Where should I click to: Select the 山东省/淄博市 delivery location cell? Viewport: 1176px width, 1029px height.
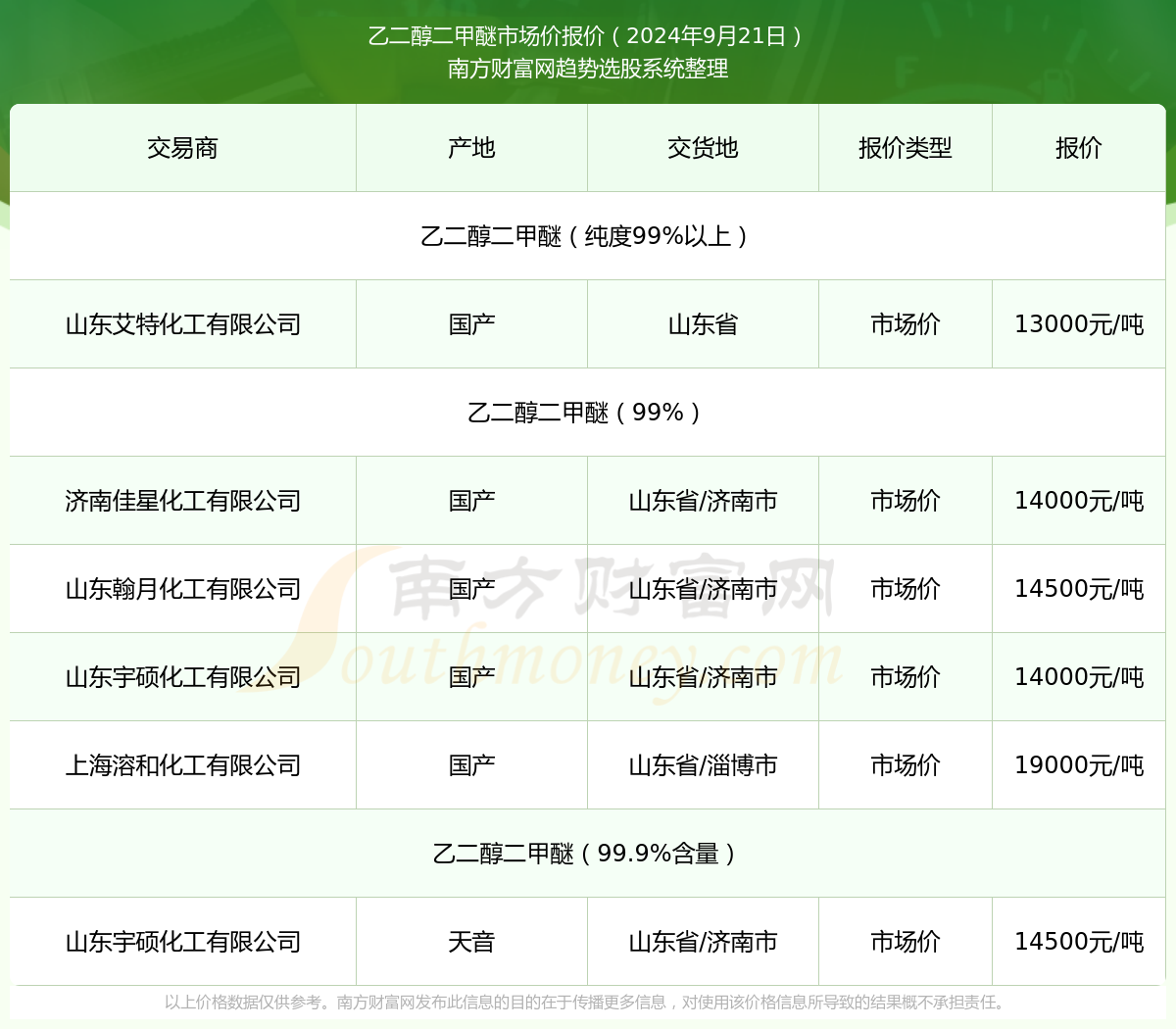702,765
